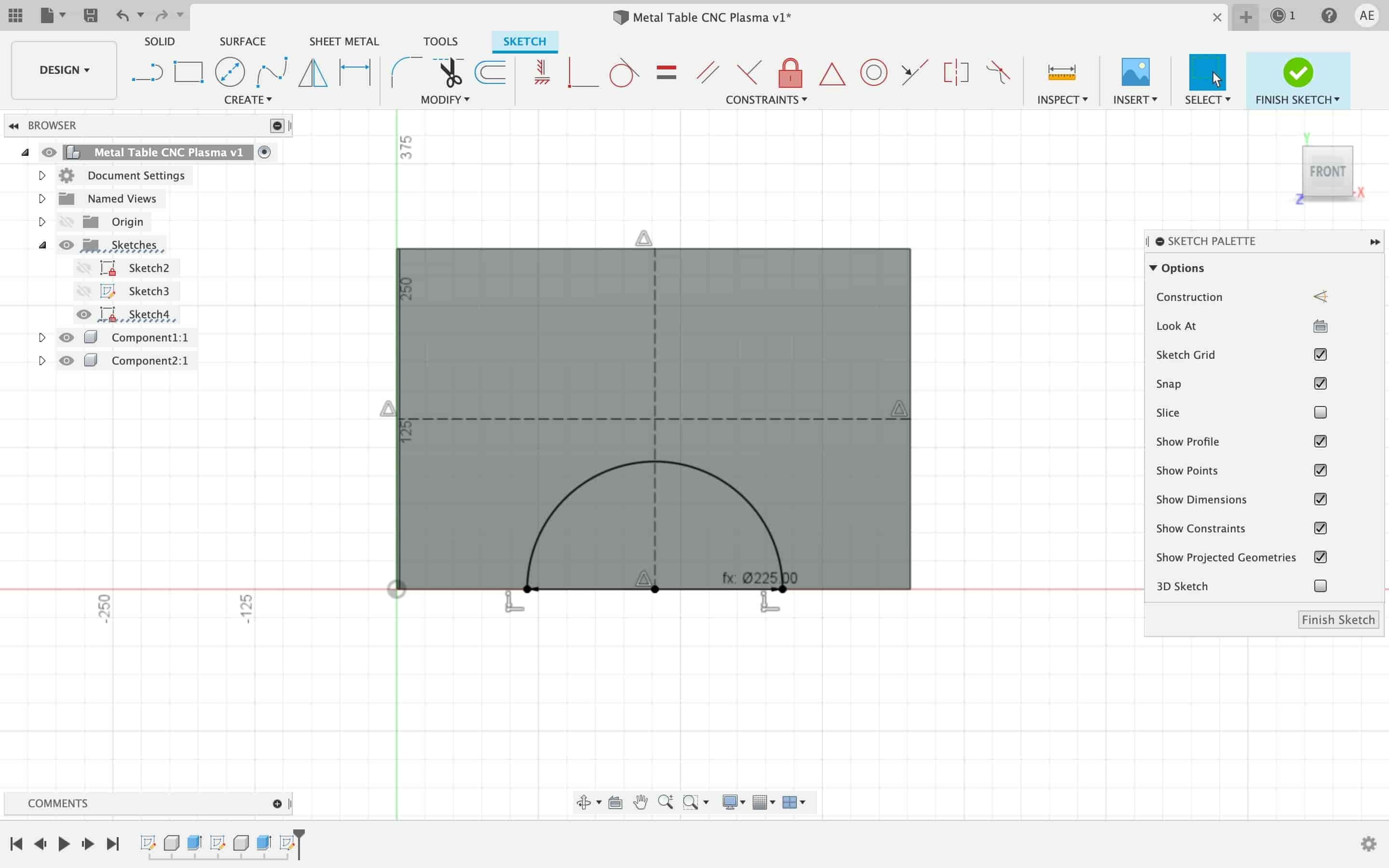This screenshot has height=868, width=1389.
Task: Switch to the SURFACE tab
Action: pyautogui.click(x=242, y=41)
